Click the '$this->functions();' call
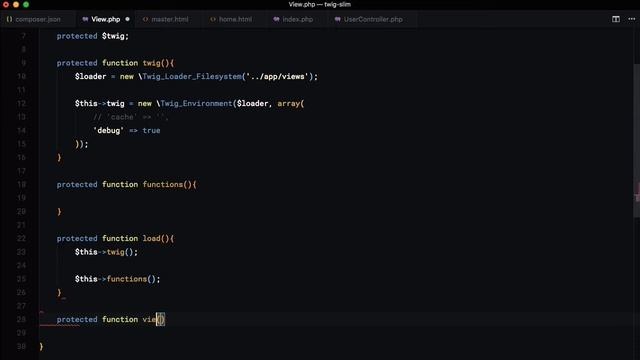The image size is (640, 360). (x=118, y=279)
